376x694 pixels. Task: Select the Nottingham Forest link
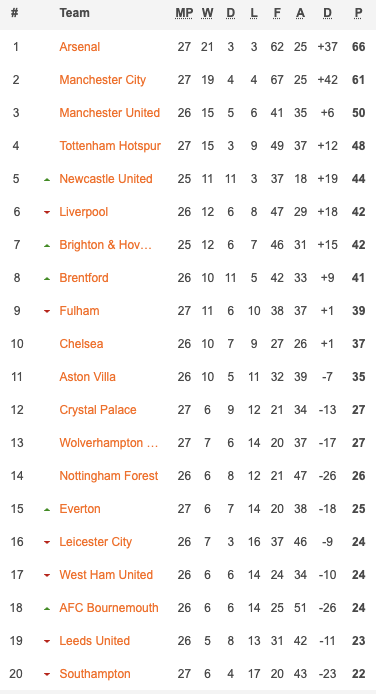point(109,476)
